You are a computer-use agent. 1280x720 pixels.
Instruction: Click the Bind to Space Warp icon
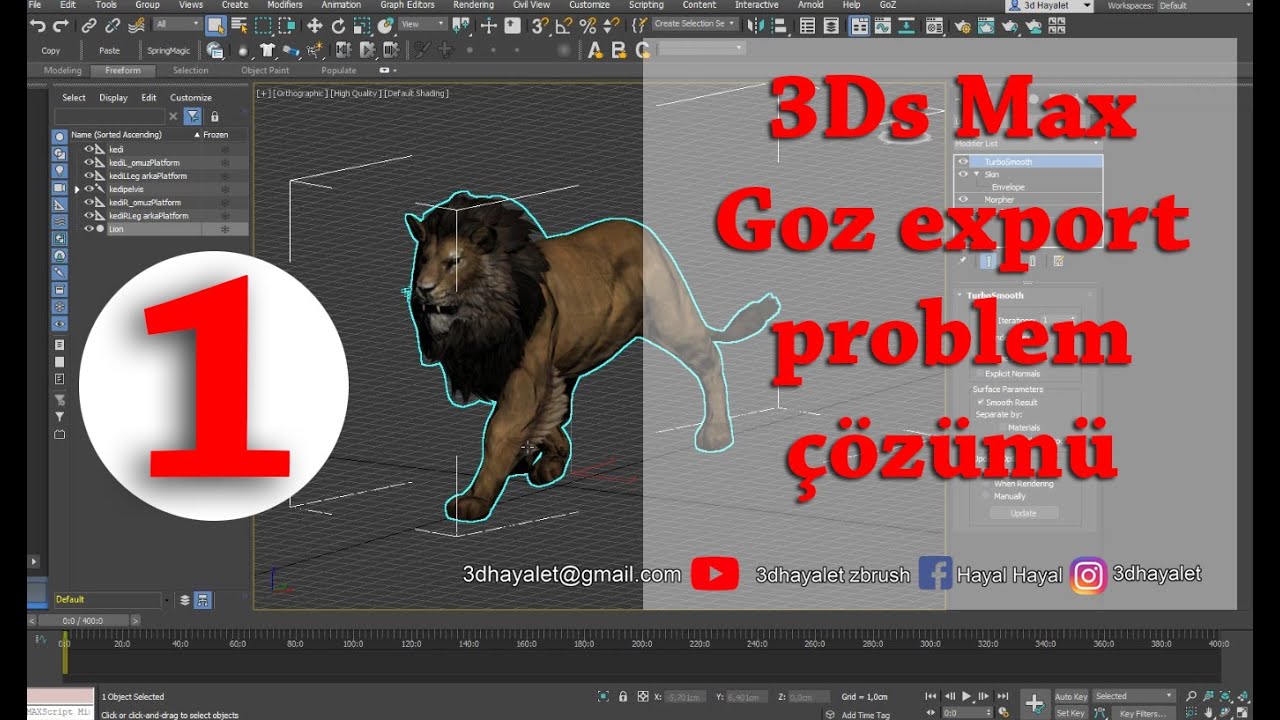click(x=138, y=25)
